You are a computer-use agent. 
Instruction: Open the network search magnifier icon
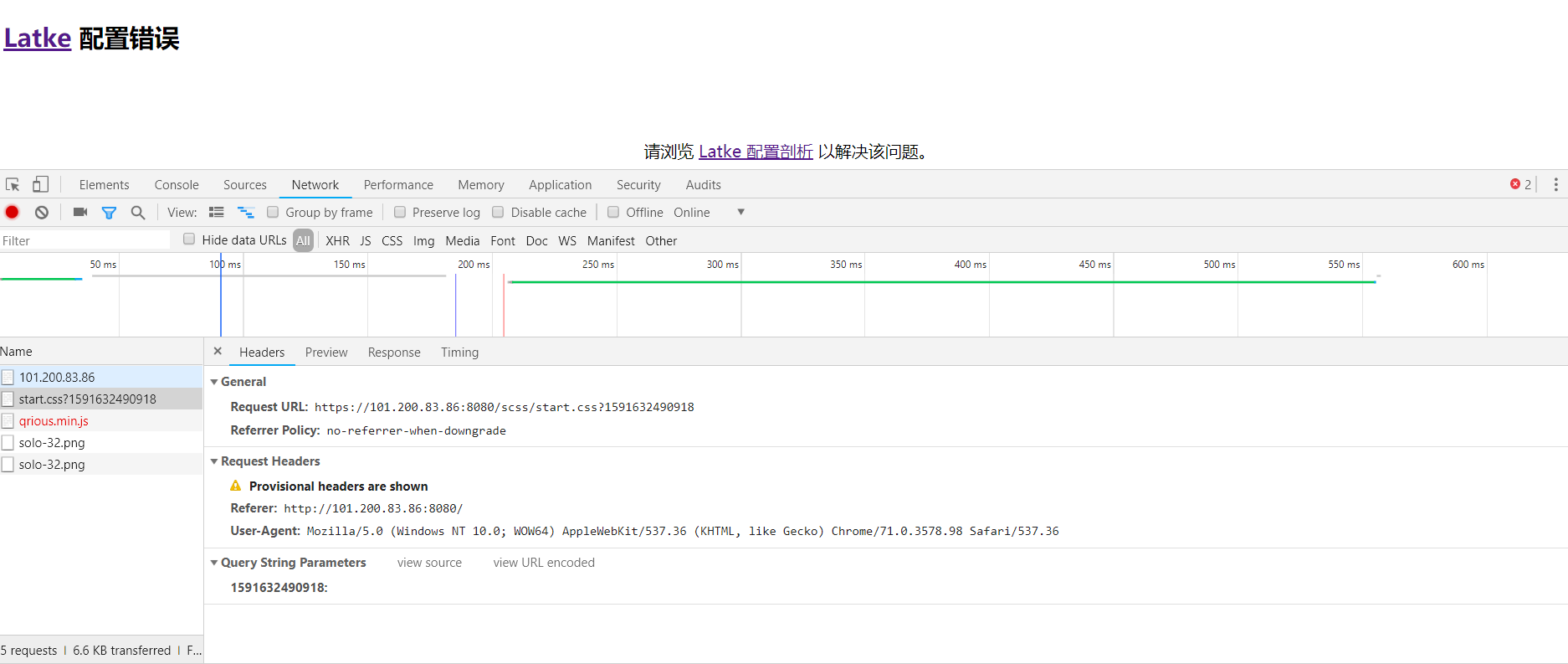pos(138,213)
